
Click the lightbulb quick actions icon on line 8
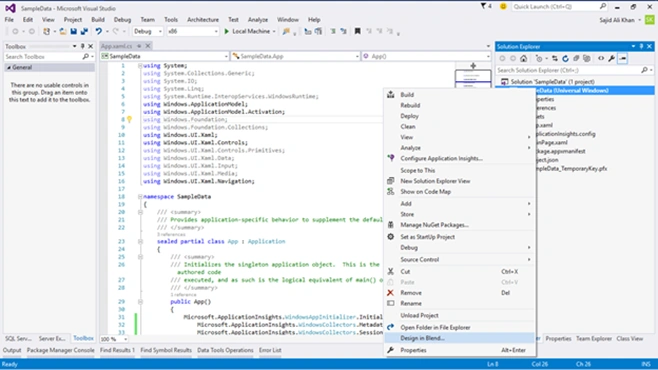(x=129, y=120)
